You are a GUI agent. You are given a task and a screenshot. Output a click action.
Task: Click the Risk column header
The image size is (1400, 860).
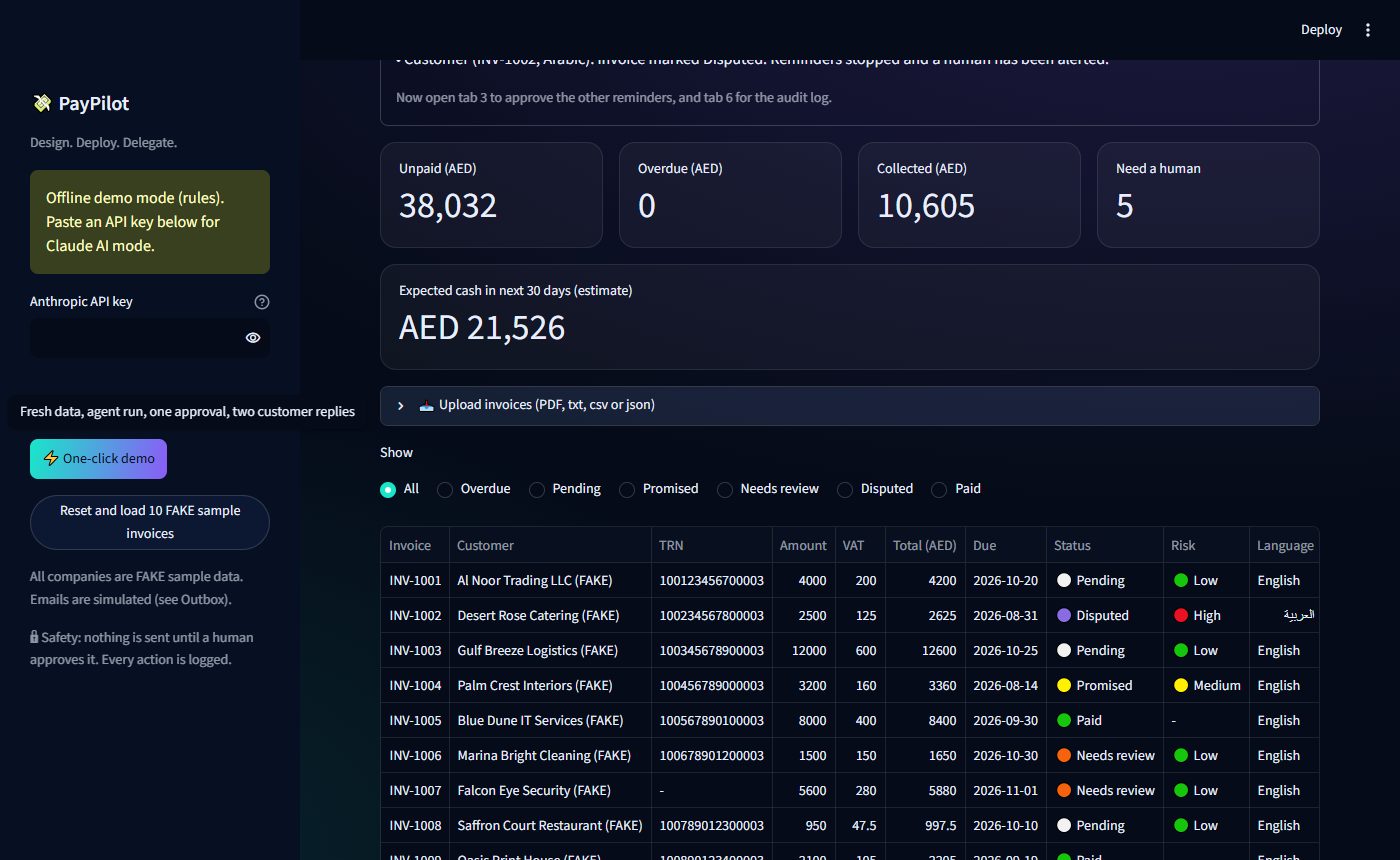(x=1206, y=545)
